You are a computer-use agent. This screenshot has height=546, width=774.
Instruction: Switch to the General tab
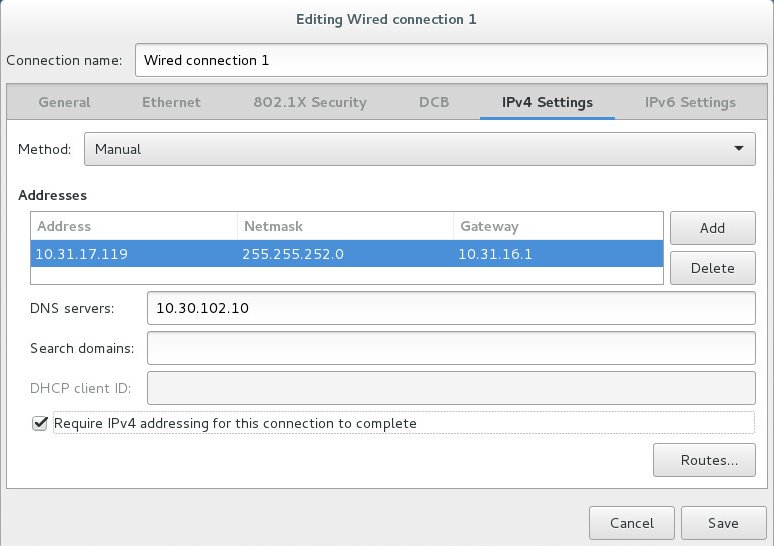point(64,102)
